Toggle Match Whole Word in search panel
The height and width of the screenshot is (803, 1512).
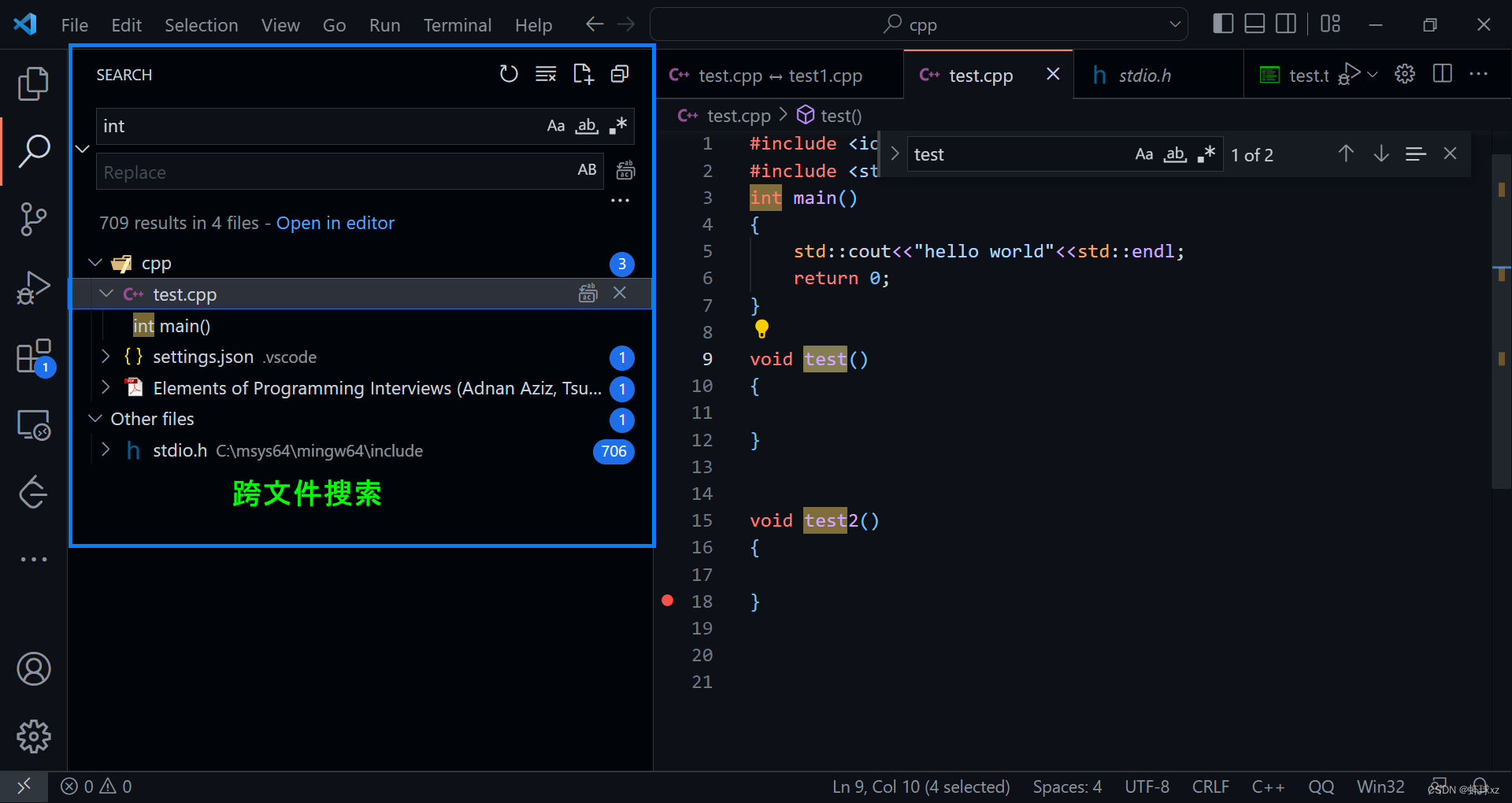tap(587, 126)
